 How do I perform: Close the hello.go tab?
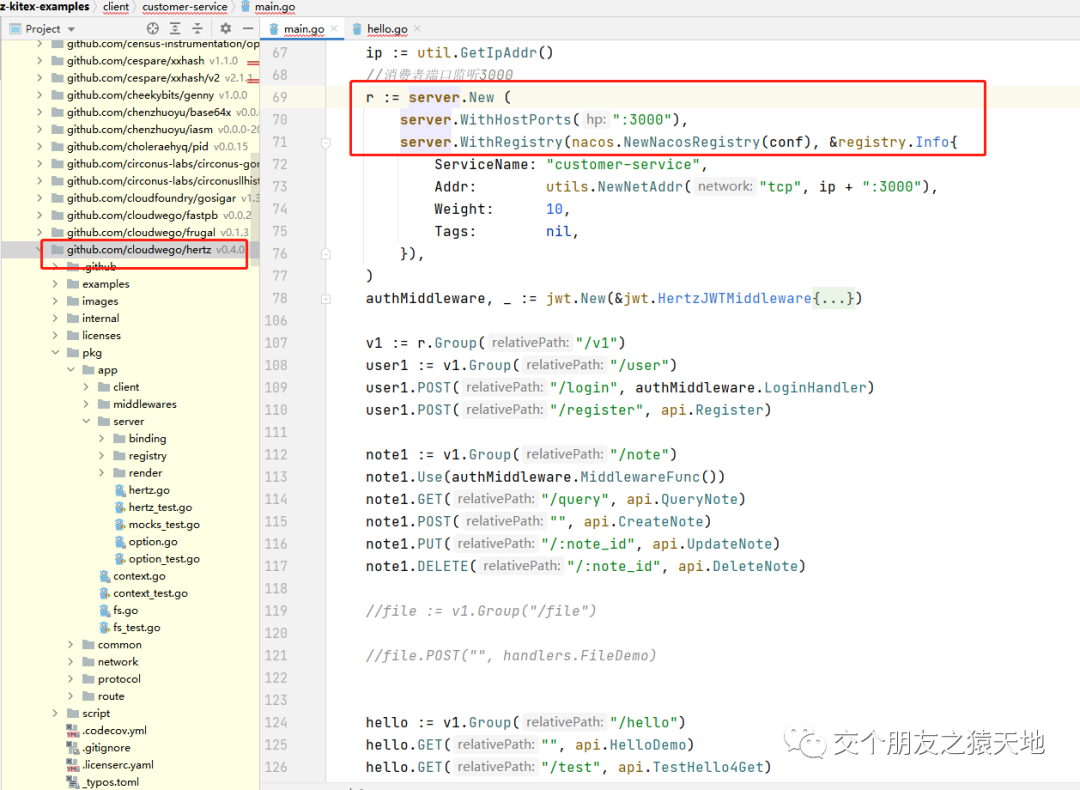click(x=417, y=29)
